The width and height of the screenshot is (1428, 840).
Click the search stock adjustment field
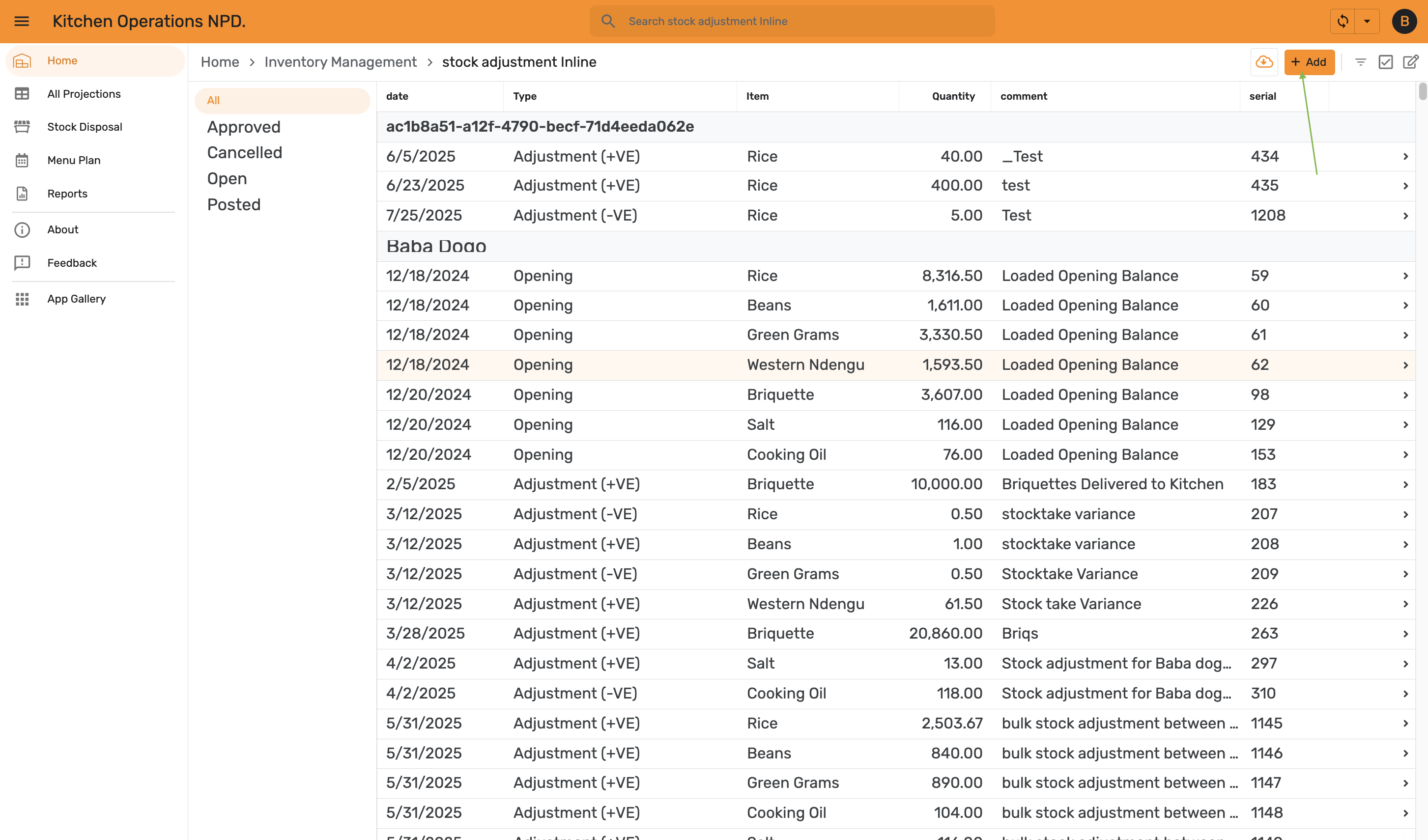coord(792,22)
